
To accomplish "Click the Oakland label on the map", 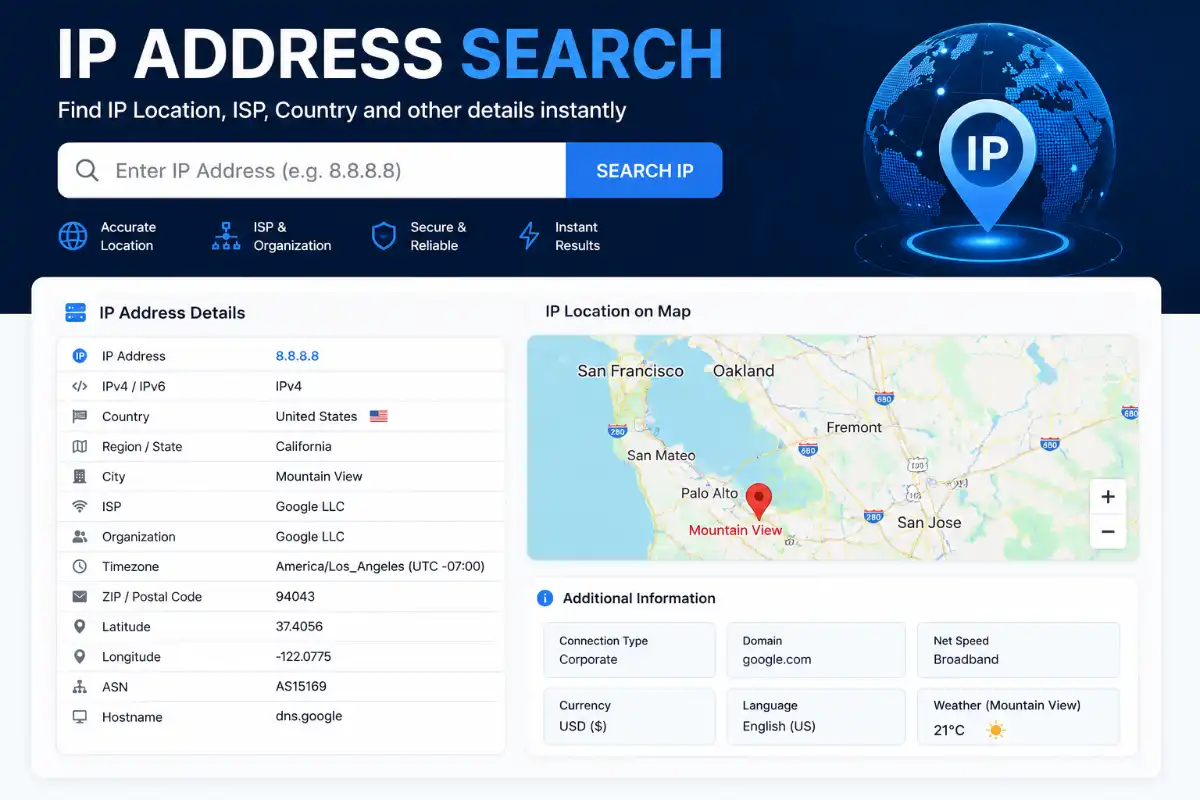I will pyautogui.click(x=744, y=371).
